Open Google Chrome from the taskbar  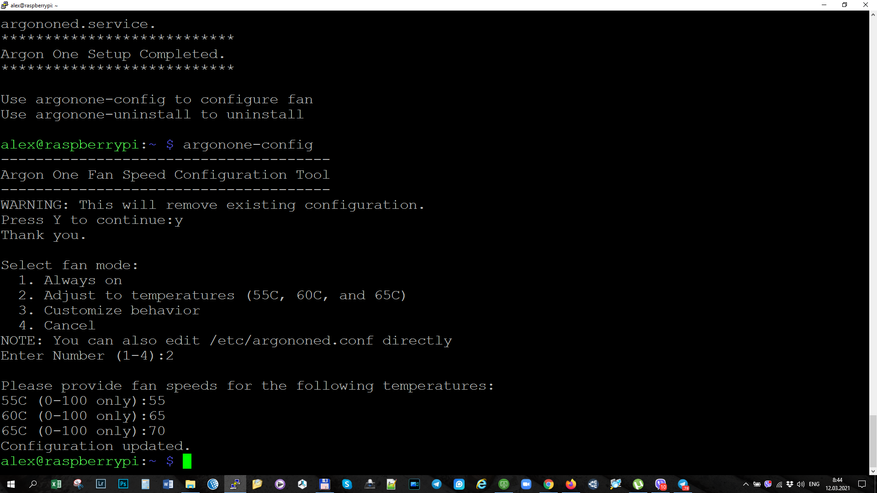coord(549,484)
